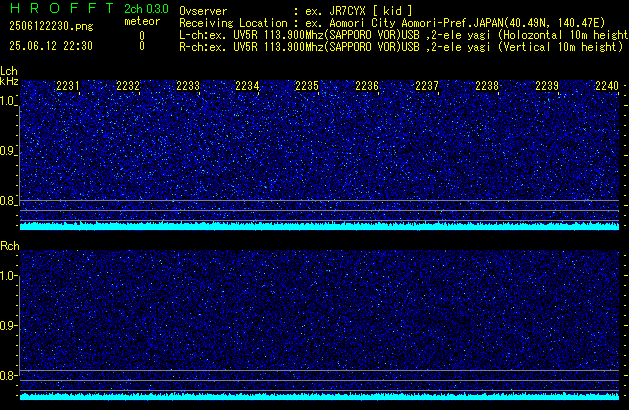The image size is (629, 410).
Task: Click the HROFFT title text
Action: coord(62,8)
